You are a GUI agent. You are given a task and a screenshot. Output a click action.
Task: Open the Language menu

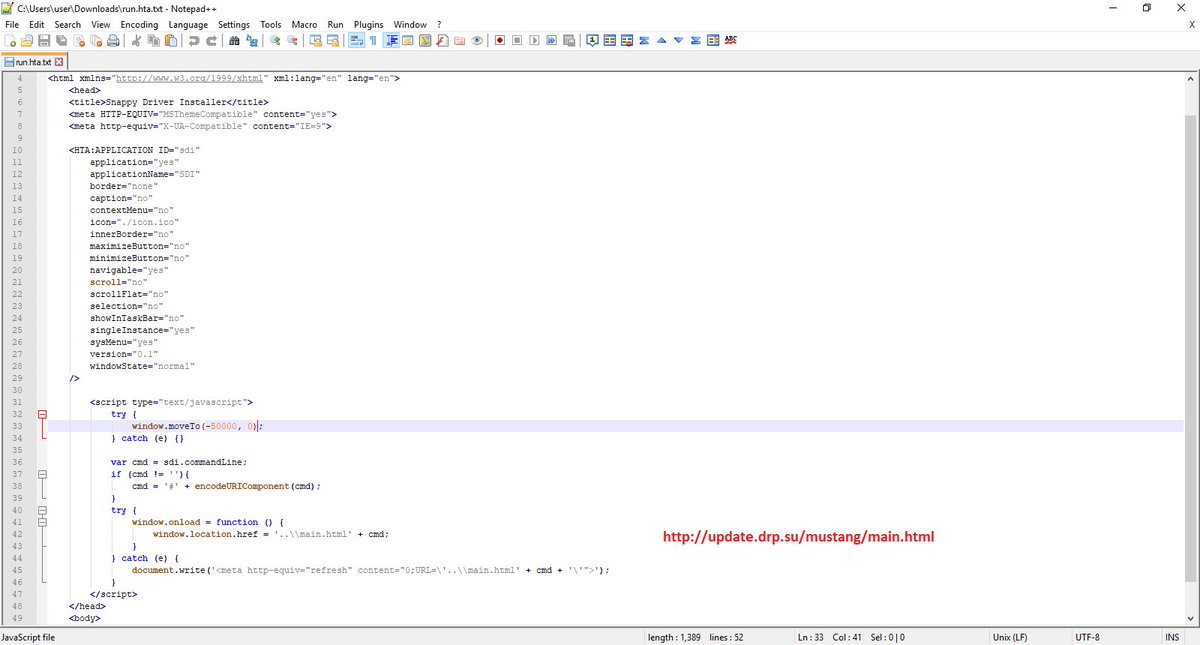click(188, 24)
